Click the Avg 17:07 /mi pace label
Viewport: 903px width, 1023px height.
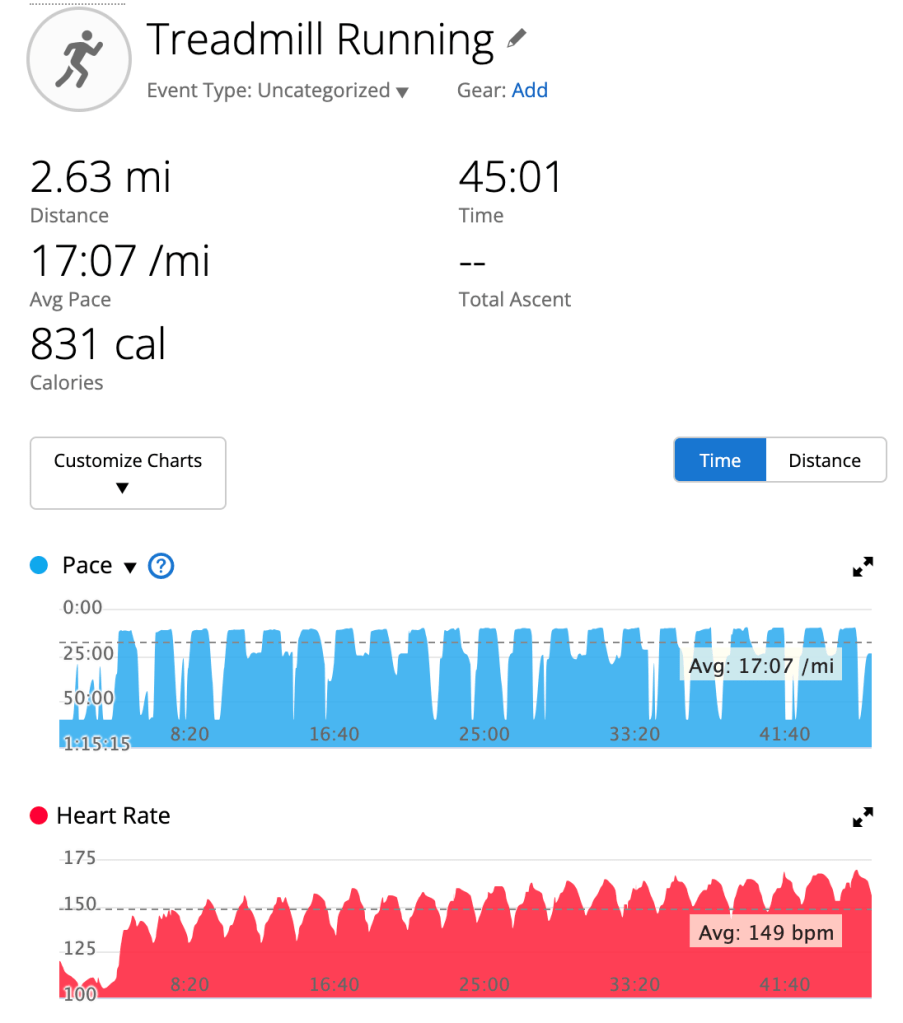761,666
